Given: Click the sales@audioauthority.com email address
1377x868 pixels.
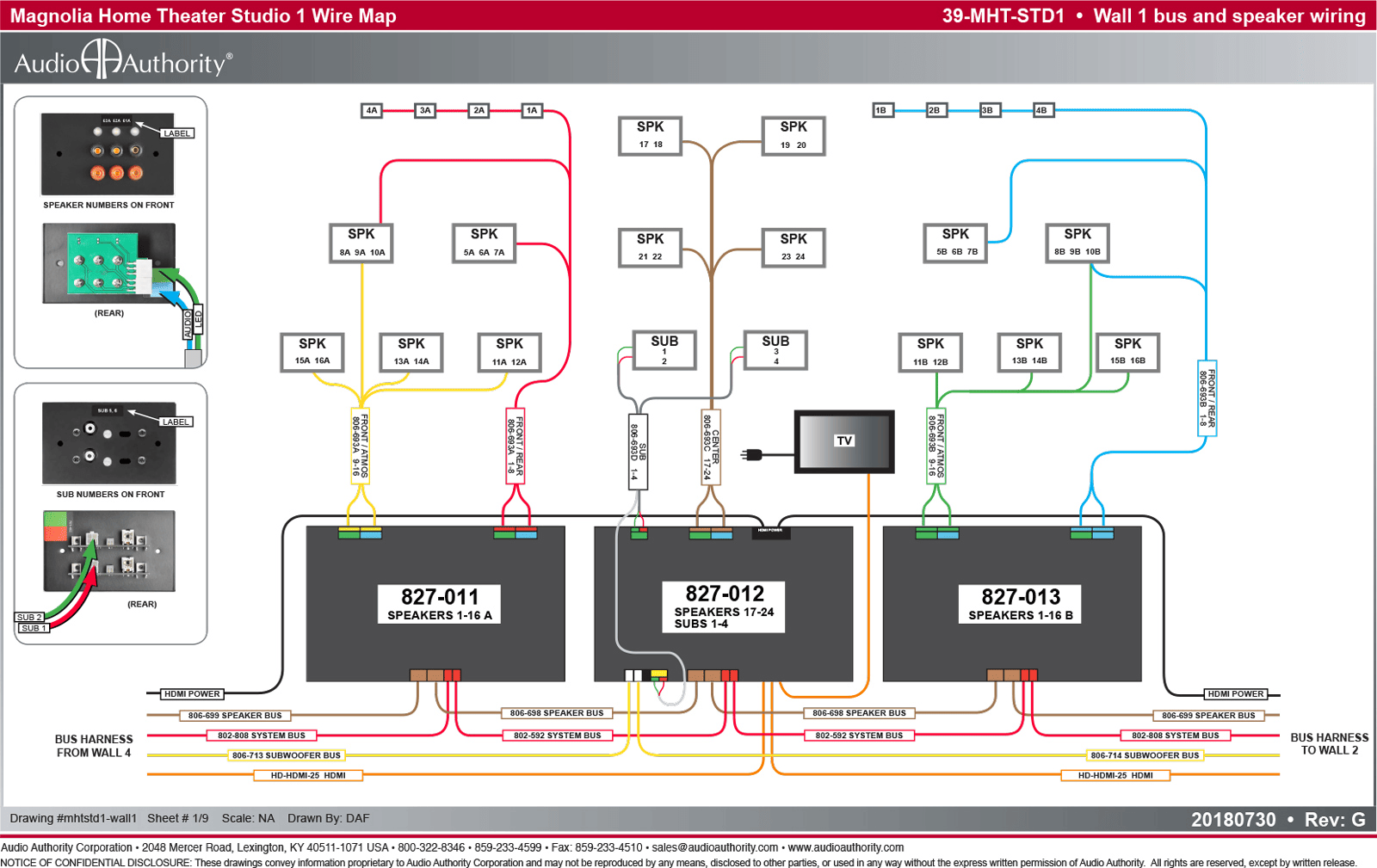Looking at the screenshot, I should tap(715, 847).
